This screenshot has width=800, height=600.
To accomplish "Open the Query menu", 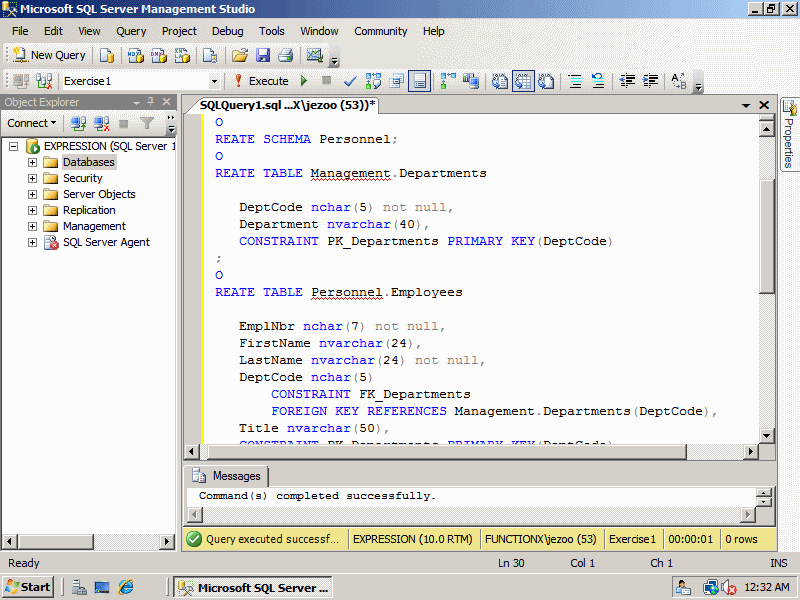I will tap(131, 31).
